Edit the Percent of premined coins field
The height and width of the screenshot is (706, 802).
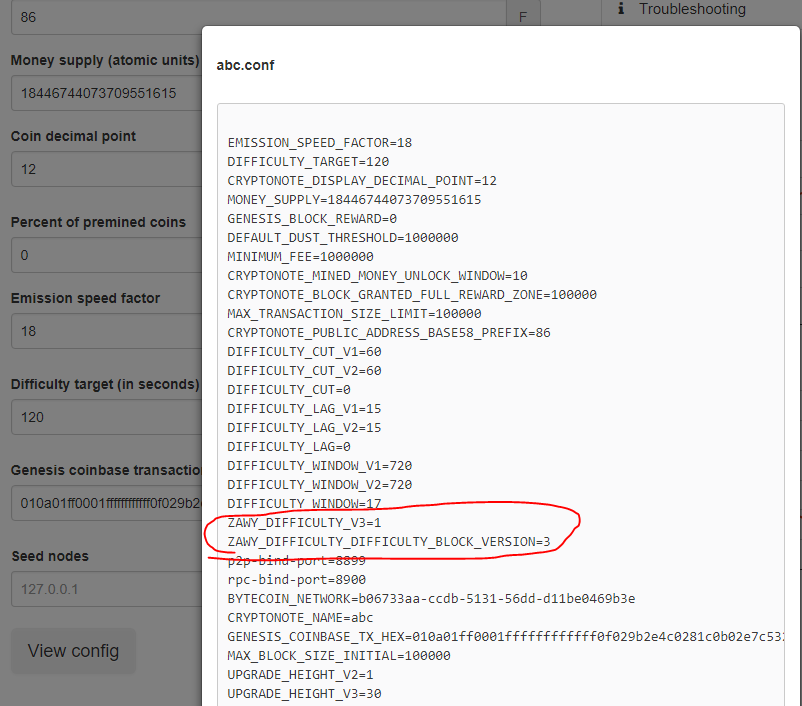point(100,255)
